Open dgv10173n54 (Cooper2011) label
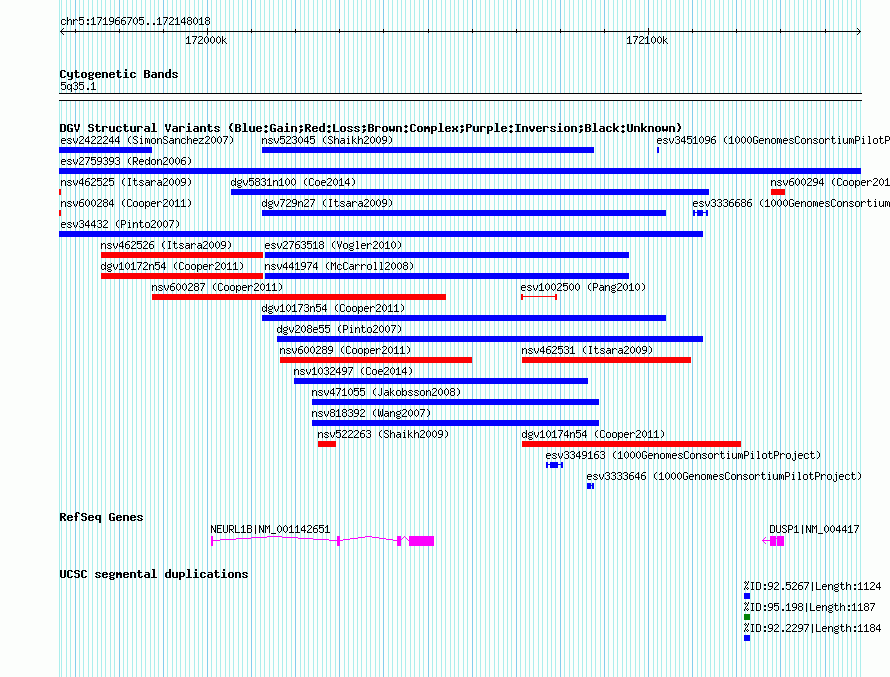This screenshot has width=890, height=677. 333,308
